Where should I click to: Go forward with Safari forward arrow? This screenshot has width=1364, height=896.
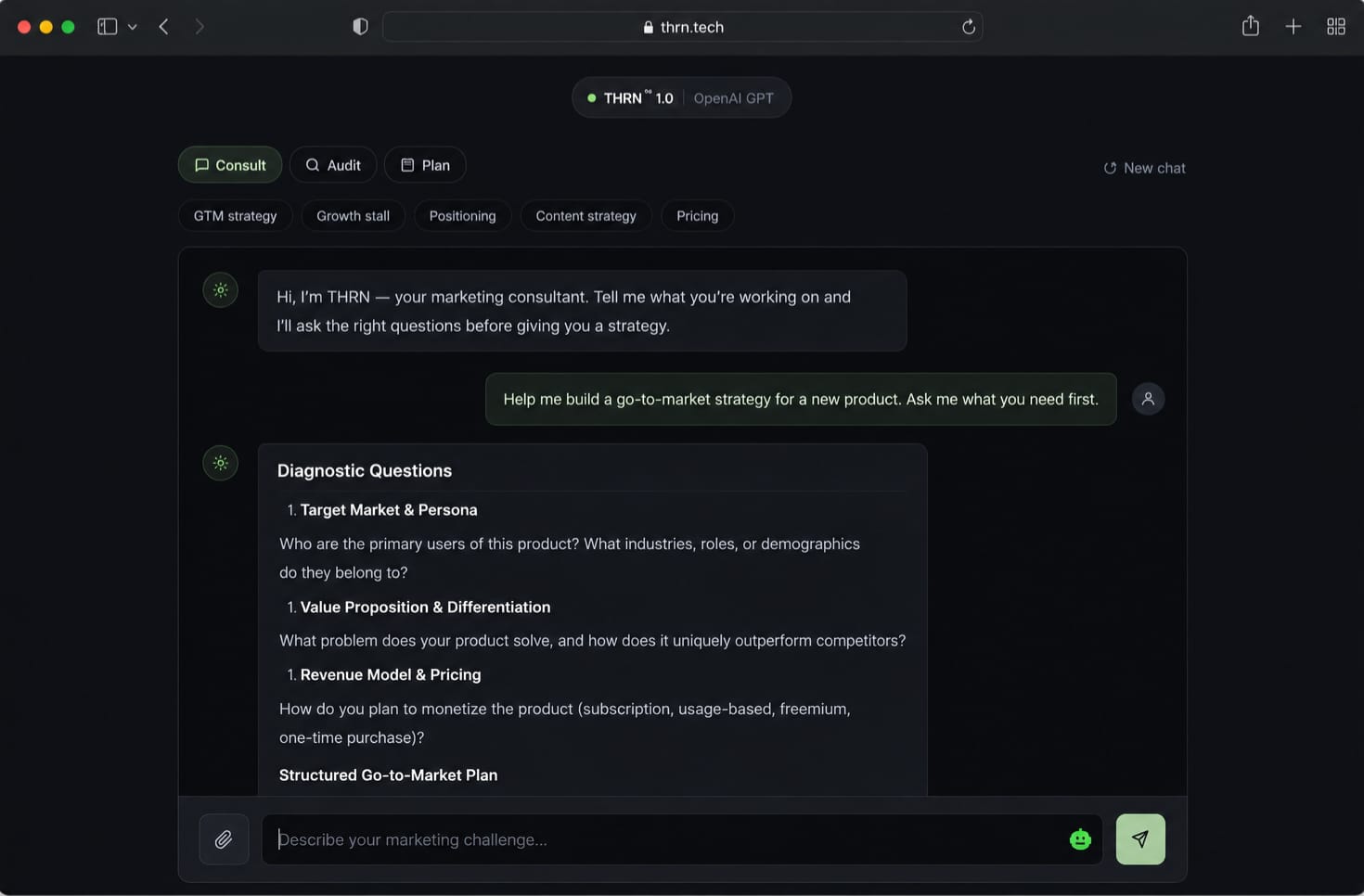pyautogui.click(x=199, y=27)
